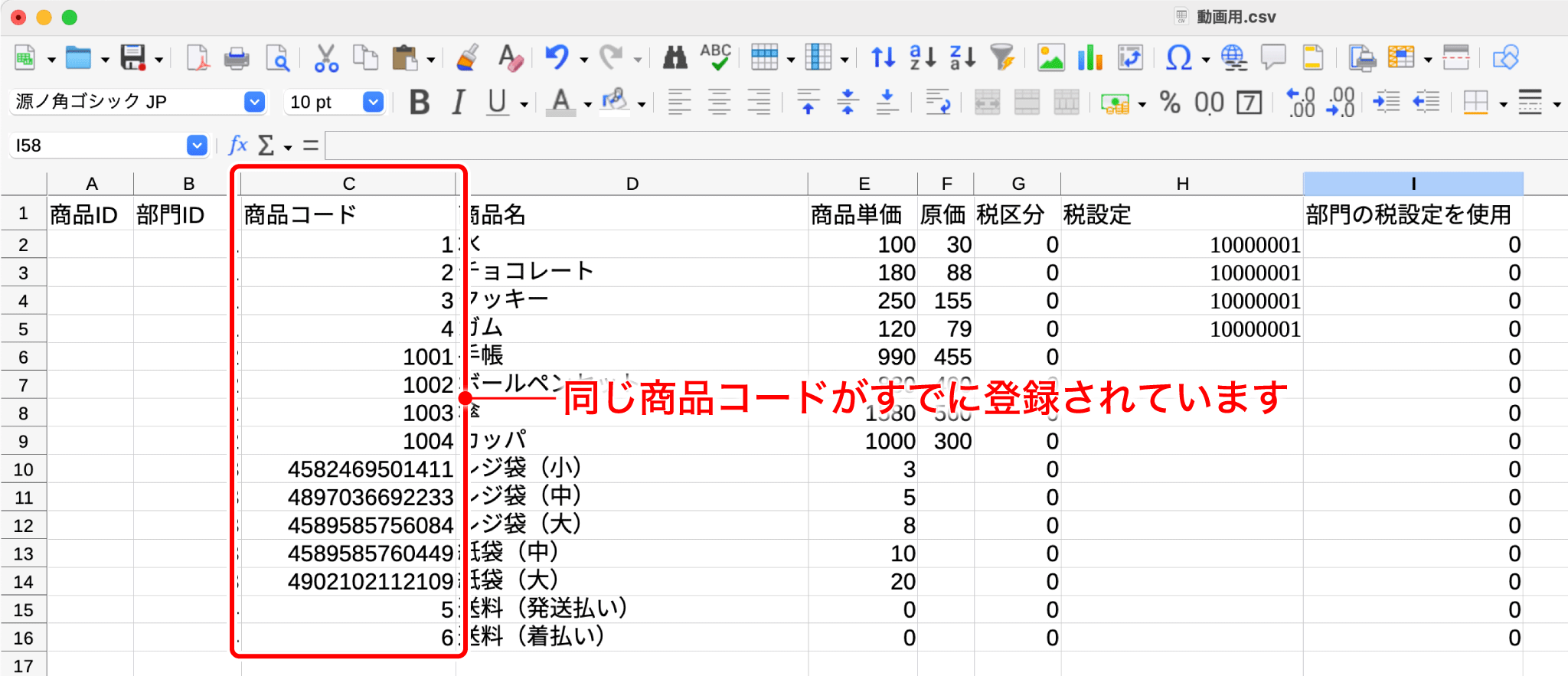Click Sort Descending icon
This screenshot has width=1568, height=676.
pos(962,57)
